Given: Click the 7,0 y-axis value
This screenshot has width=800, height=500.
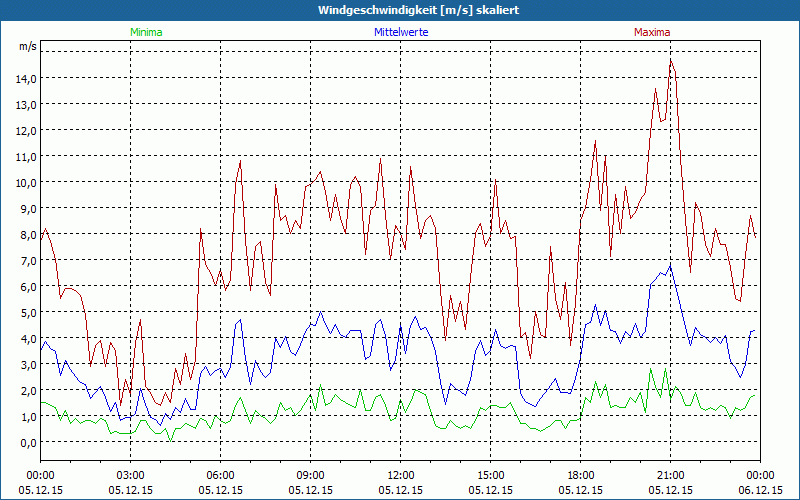Looking at the screenshot, I should click(26, 260).
